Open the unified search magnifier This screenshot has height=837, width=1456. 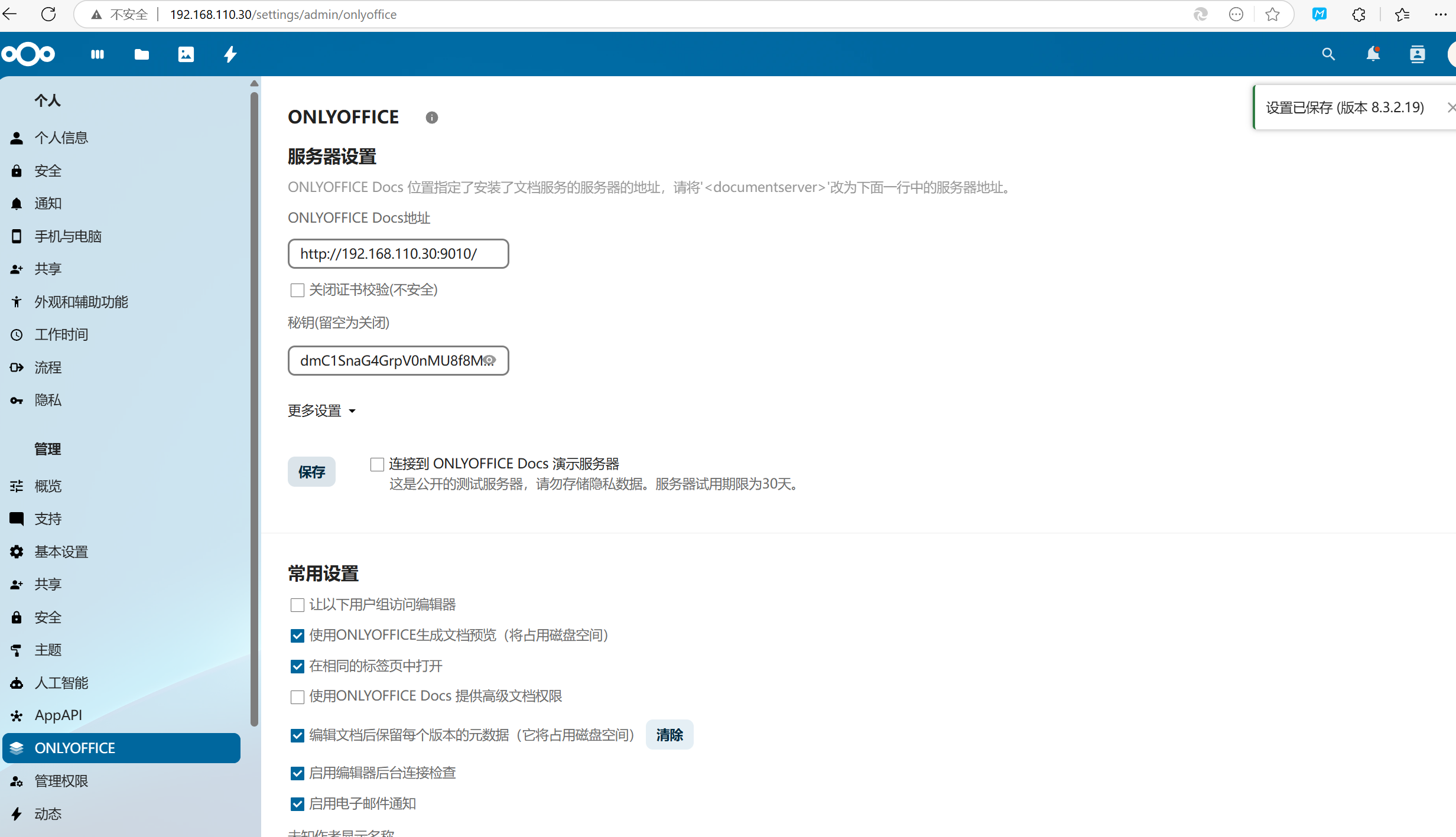pyautogui.click(x=1328, y=54)
